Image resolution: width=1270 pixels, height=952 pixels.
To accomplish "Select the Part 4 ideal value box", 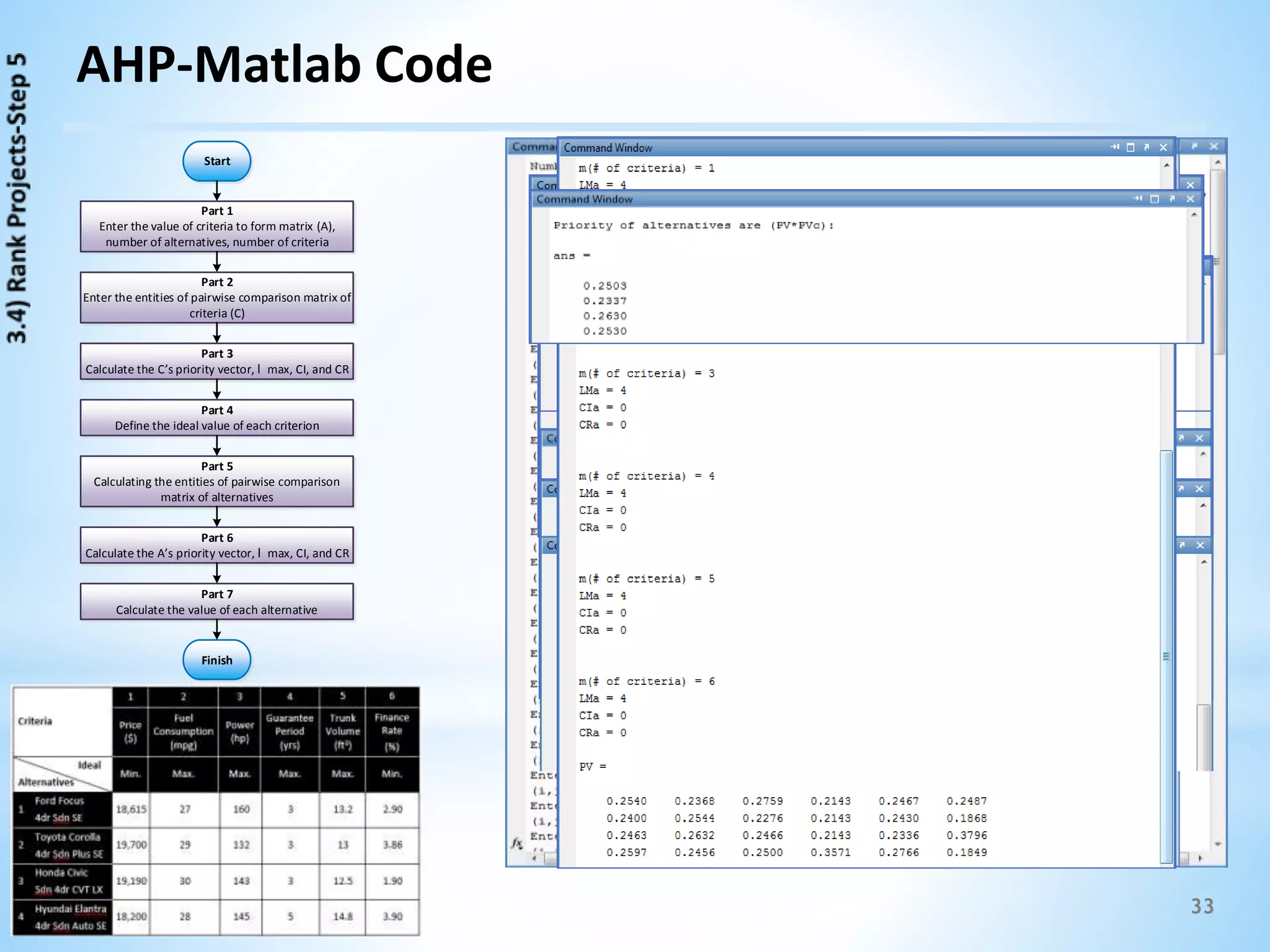I will coord(217,418).
